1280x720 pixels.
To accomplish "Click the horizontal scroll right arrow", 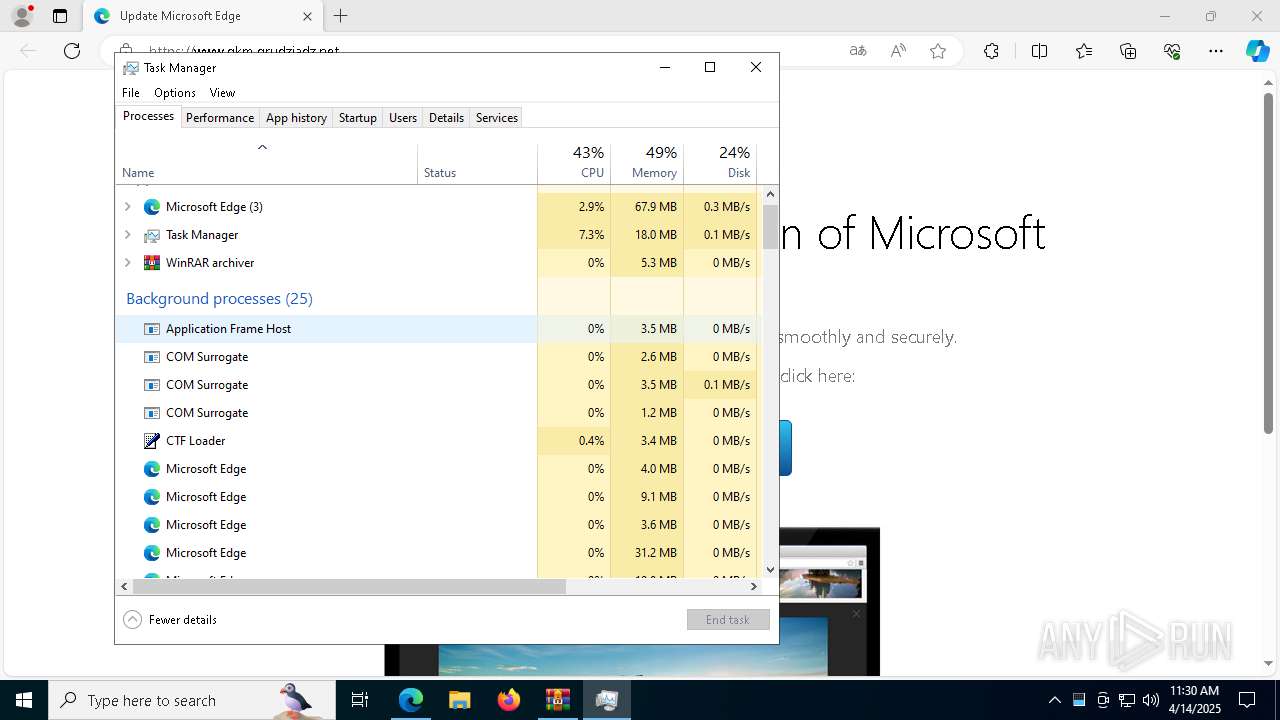I will [x=755, y=587].
